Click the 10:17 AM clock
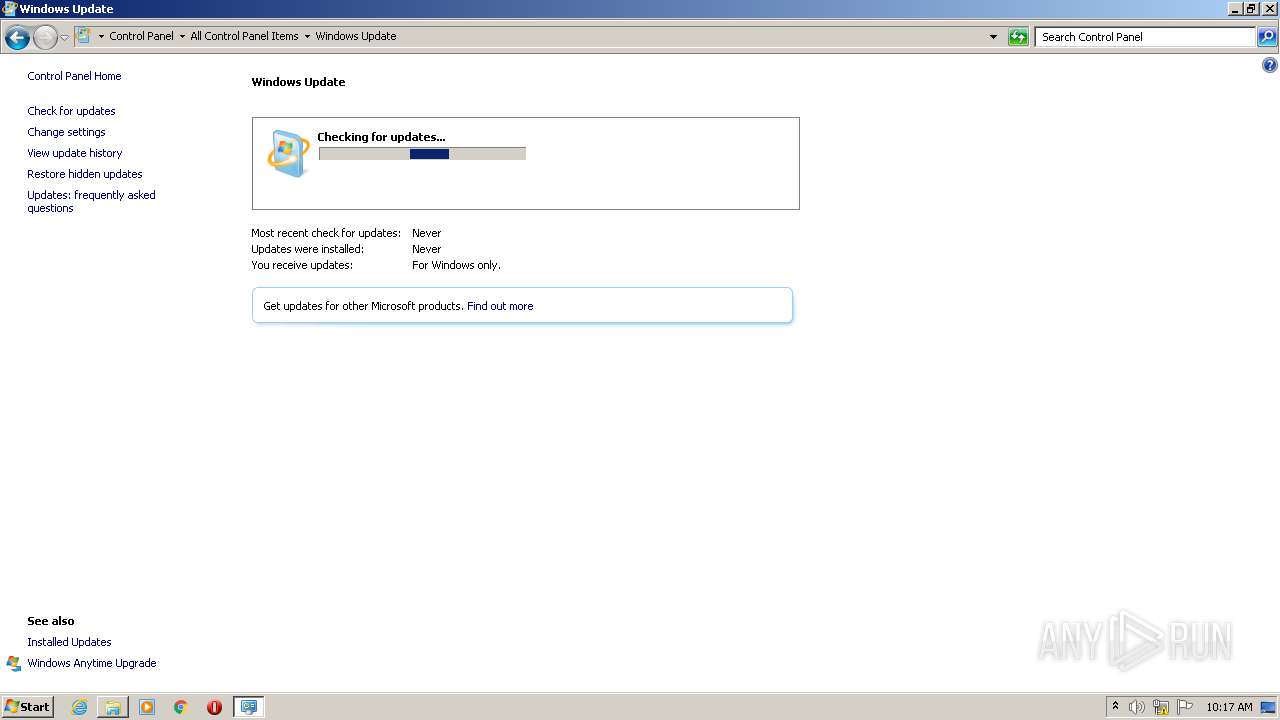The width and height of the screenshot is (1280, 720). coord(1229,707)
